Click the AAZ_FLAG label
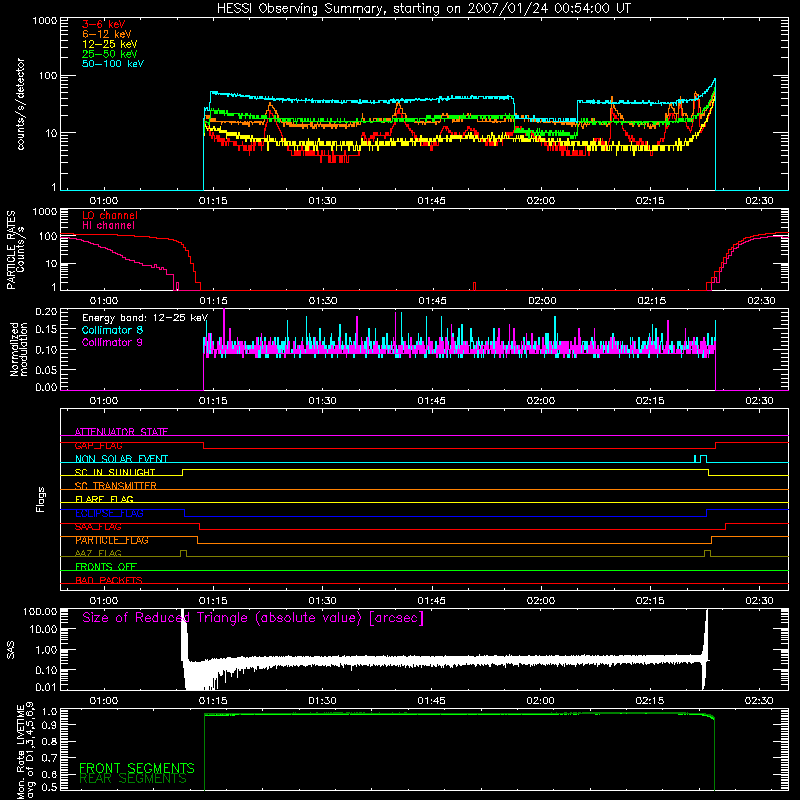The width and height of the screenshot is (800, 800). (x=98, y=553)
